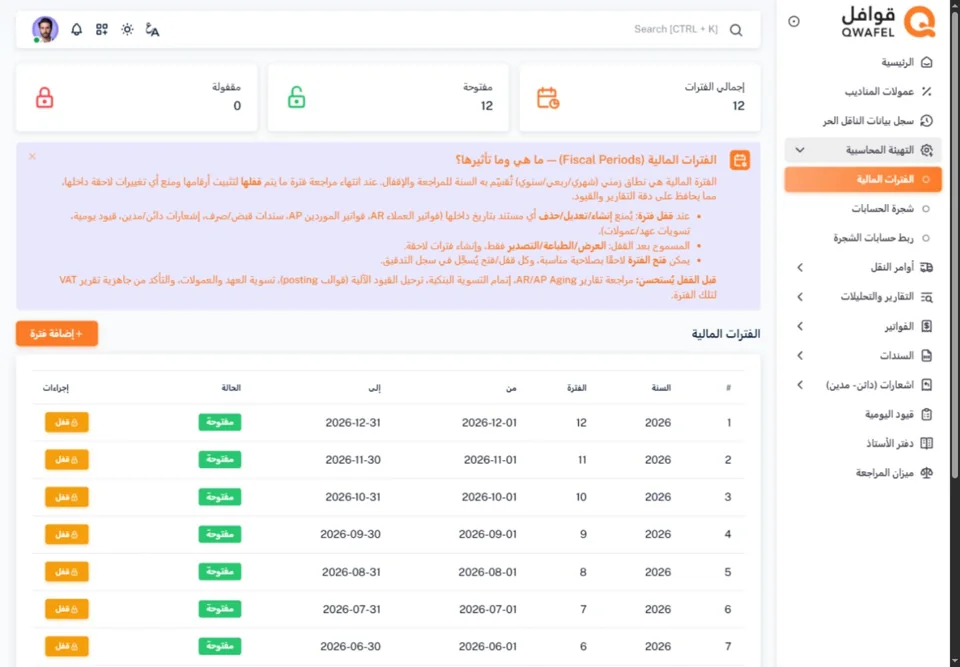Expand الفواتير menu
This screenshot has height=667, width=960.
point(863,326)
